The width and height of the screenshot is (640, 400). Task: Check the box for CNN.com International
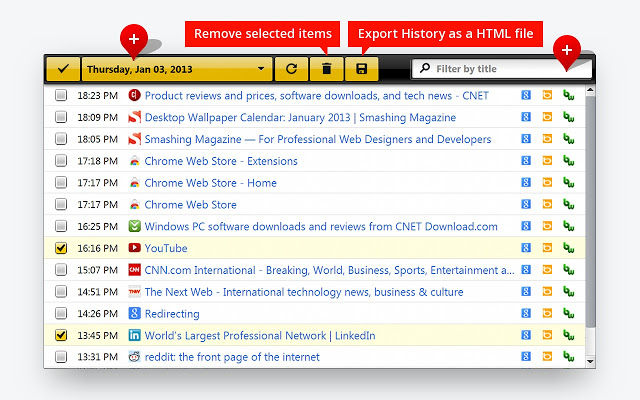61,270
